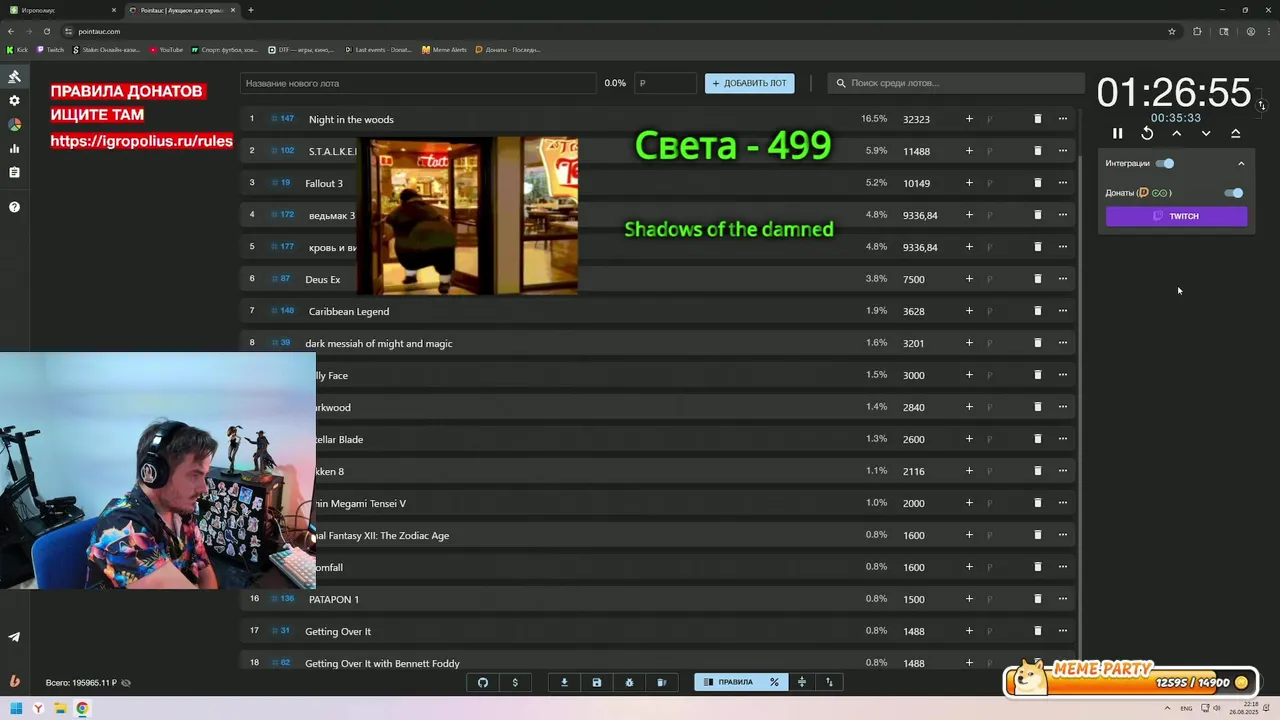Open the colored wheel icon in sidebar
Screen dimensions: 1280x720
pos(14,125)
